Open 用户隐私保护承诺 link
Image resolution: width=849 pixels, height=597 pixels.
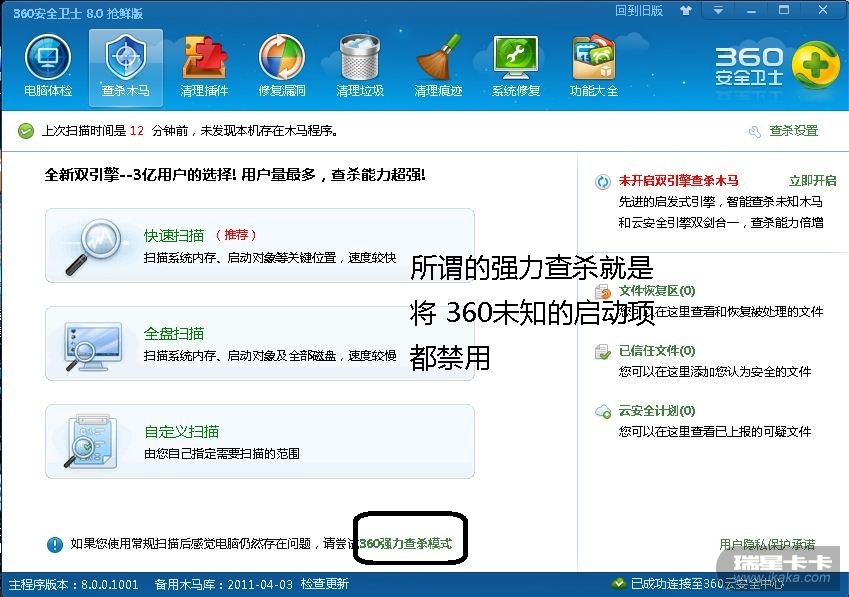(767, 544)
